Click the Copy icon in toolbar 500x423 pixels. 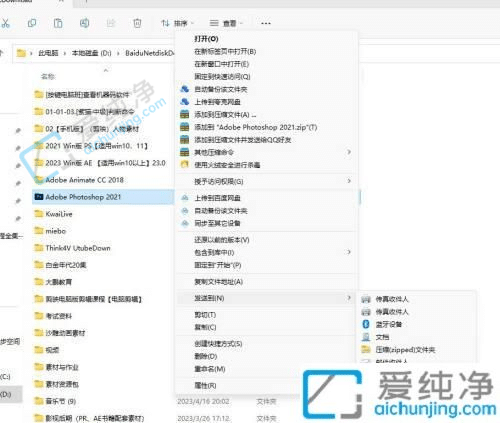click(x=32, y=23)
